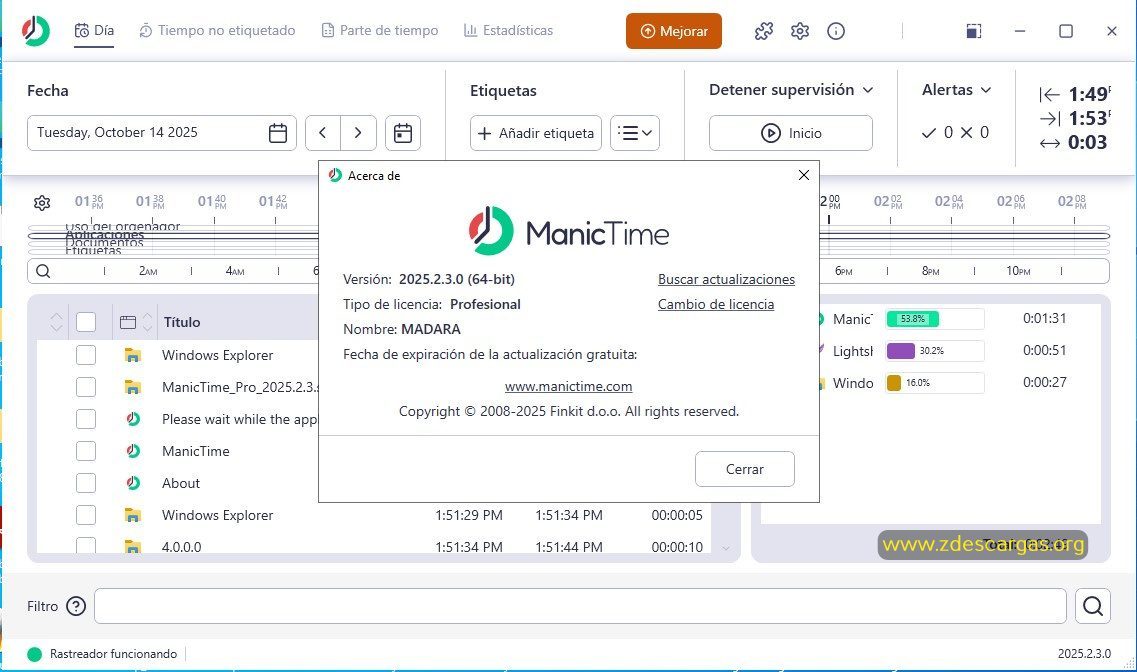Switch to Estadísticas tab
This screenshot has height=672, width=1137.
pos(508,30)
